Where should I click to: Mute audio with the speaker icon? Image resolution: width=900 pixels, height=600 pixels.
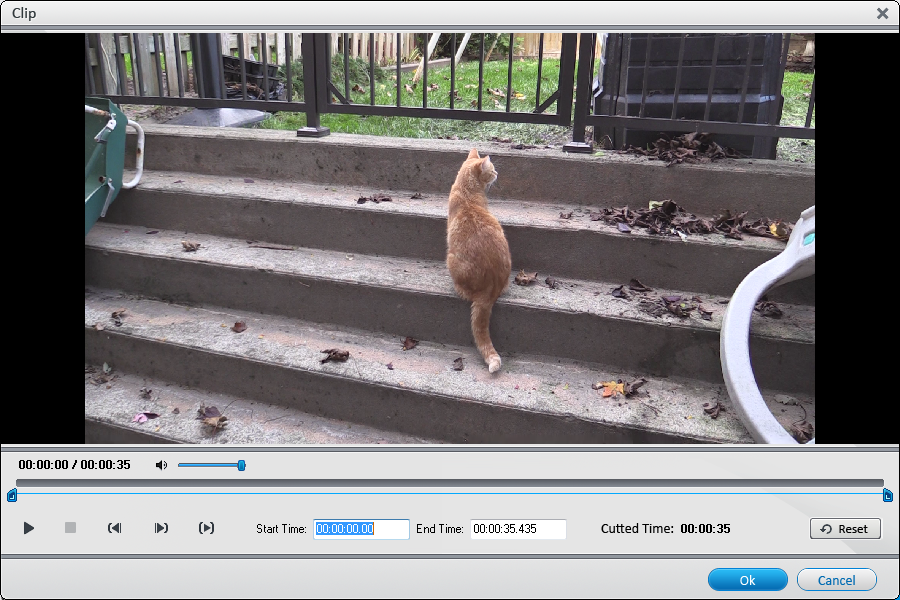coord(161,465)
